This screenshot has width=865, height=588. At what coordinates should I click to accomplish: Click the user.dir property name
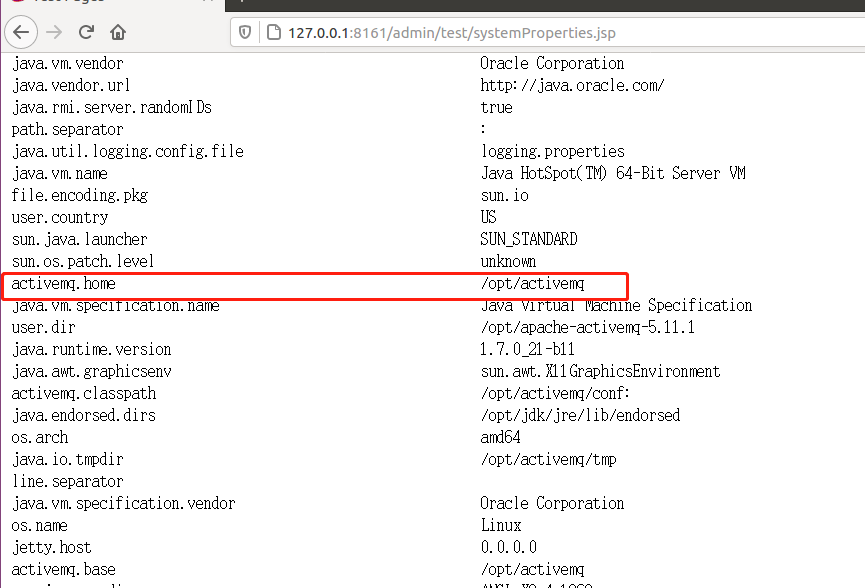click(43, 328)
